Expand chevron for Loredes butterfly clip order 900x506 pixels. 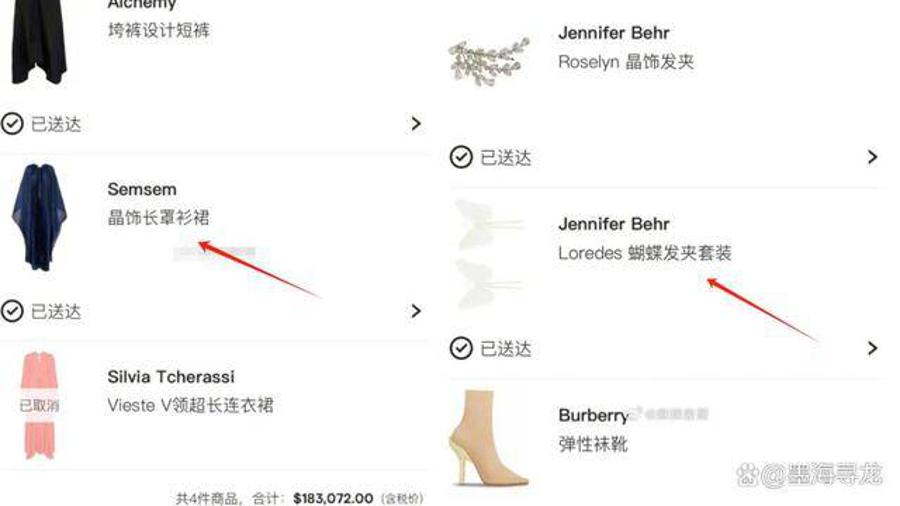point(872,348)
